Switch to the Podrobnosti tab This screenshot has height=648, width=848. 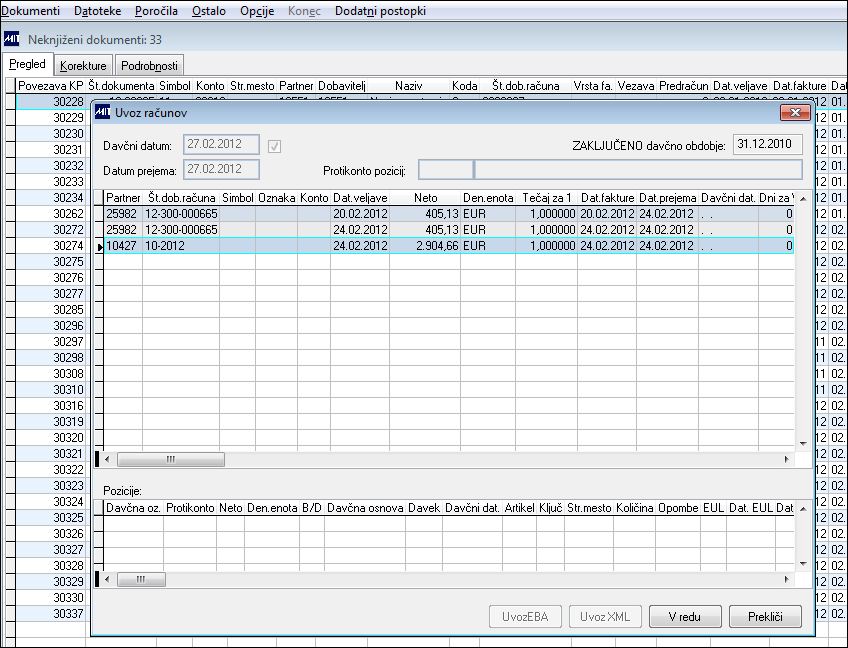[149, 65]
